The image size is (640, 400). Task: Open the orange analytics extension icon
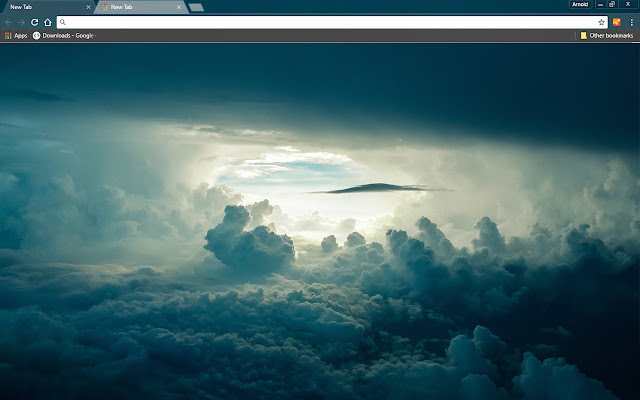point(616,22)
